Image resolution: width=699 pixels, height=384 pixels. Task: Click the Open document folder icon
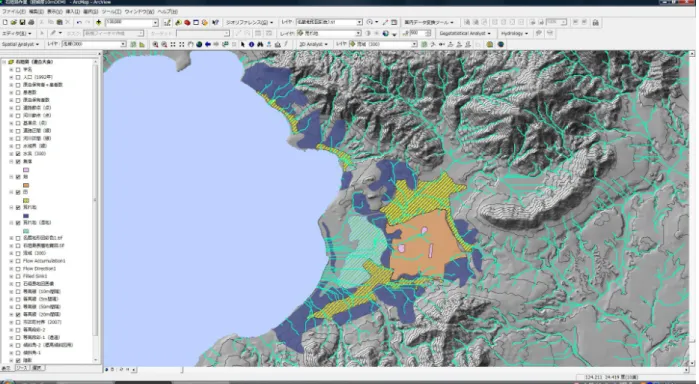(14, 22)
